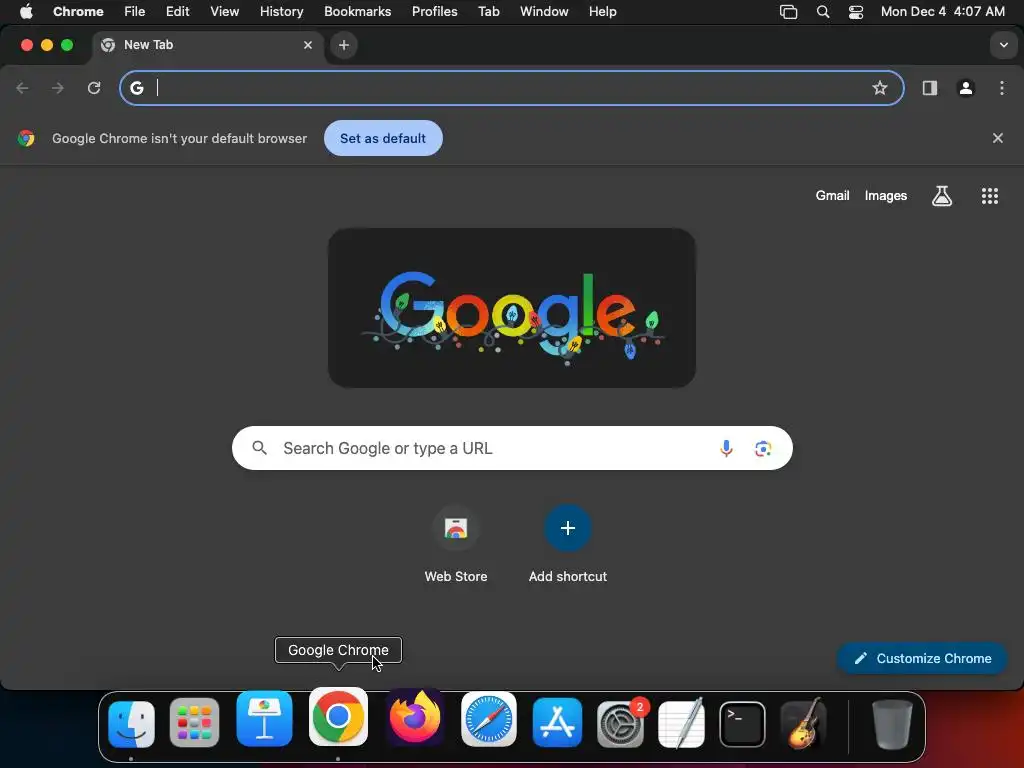Open the Profiles menu
The image size is (1024, 768).
(x=434, y=12)
